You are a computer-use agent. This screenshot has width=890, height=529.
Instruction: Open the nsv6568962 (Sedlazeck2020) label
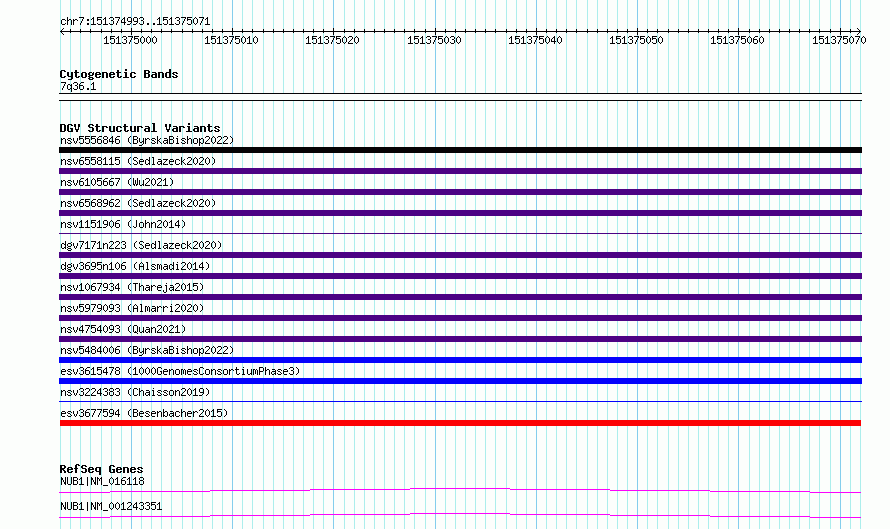tap(138, 203)
